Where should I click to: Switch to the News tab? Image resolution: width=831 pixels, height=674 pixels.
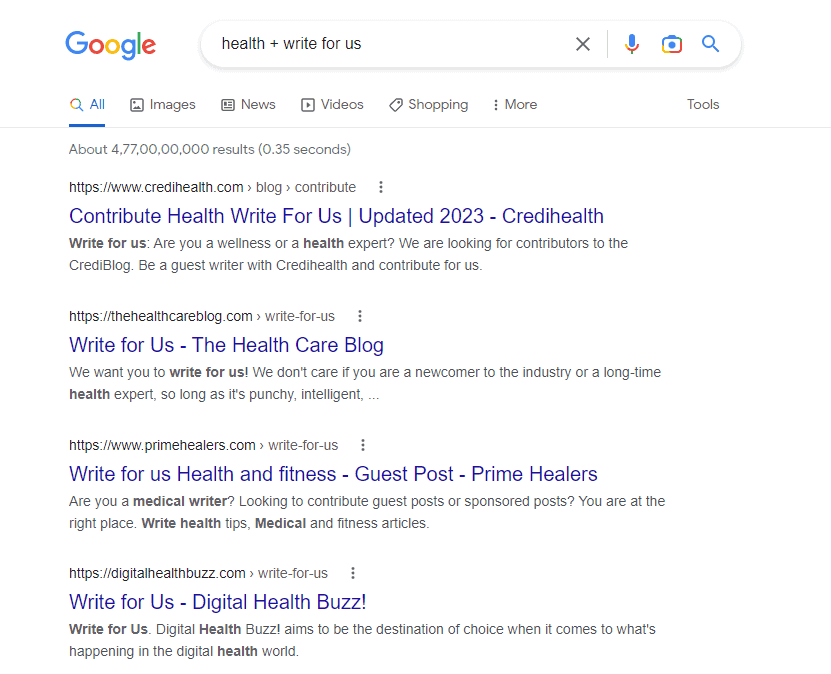click(x=248, y=105)
